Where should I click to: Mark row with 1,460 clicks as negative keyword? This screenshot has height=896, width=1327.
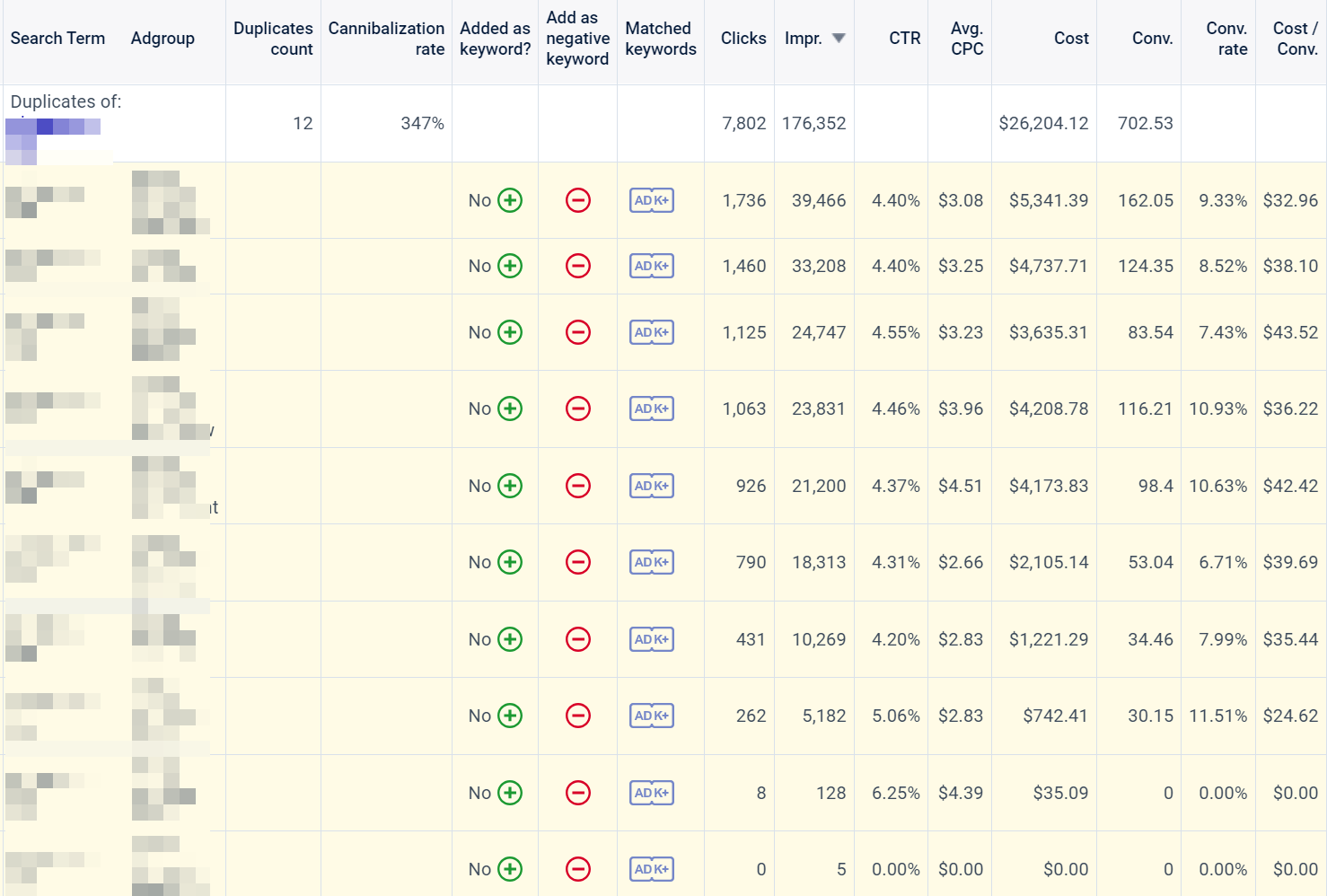tap(577, 266)
